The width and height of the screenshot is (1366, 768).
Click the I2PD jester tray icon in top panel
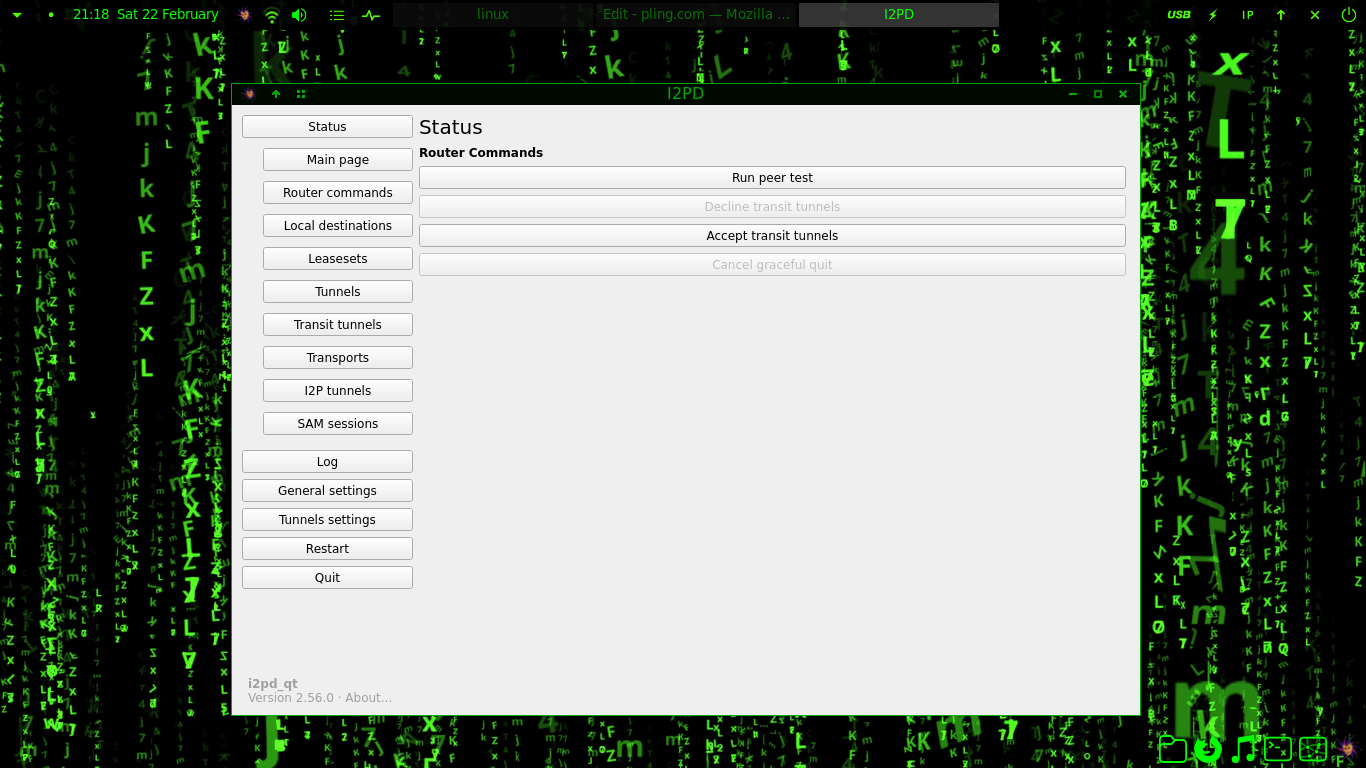click(244, 15)
